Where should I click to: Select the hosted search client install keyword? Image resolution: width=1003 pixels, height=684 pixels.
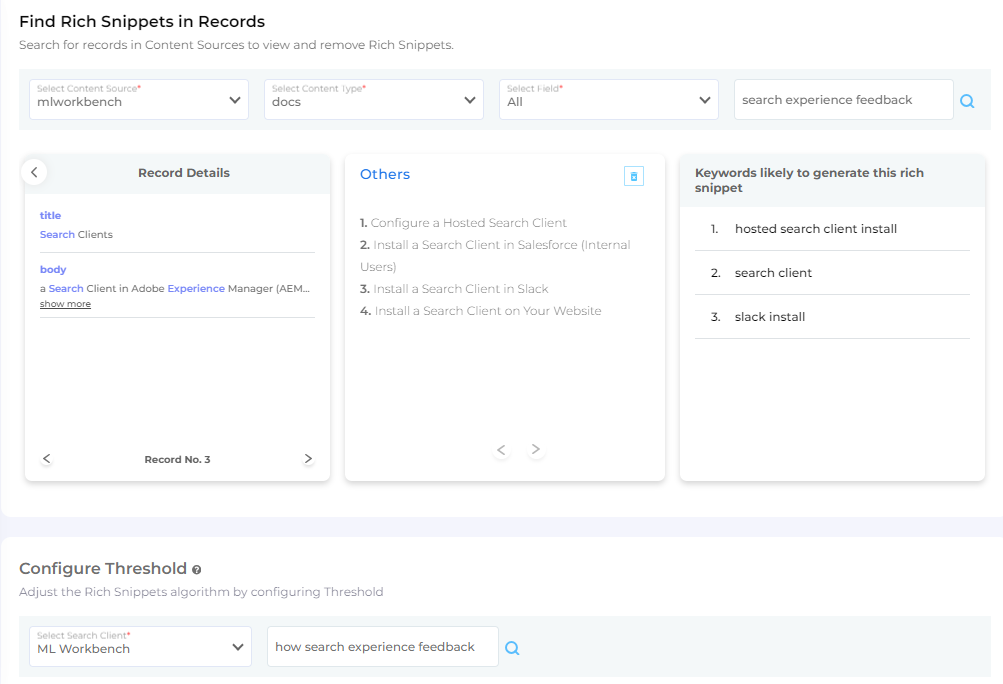coord(815,229)
